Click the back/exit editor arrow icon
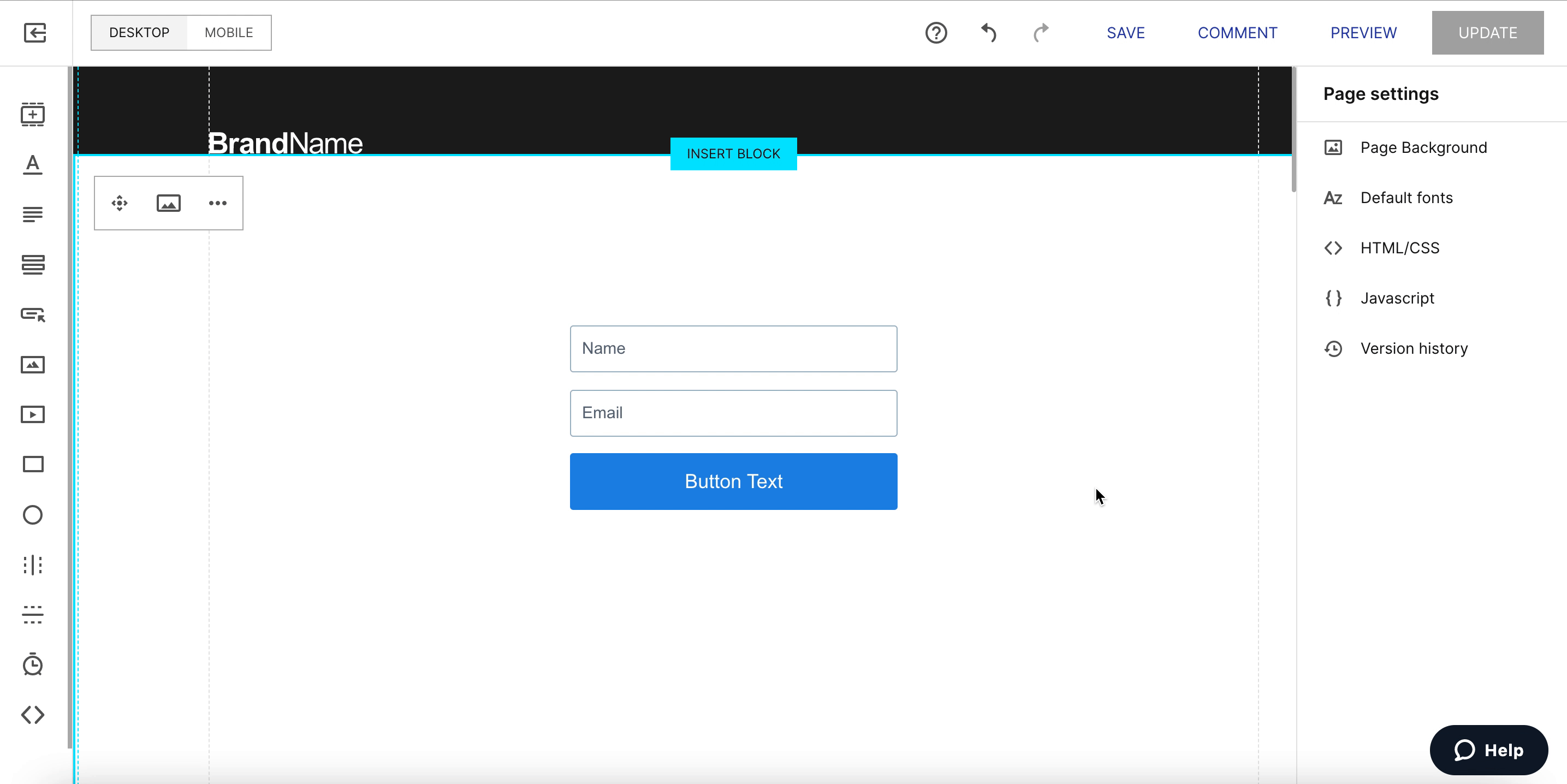Viewport: 1567px width, 784px height. pyautogui.click(x=35, y=33)
